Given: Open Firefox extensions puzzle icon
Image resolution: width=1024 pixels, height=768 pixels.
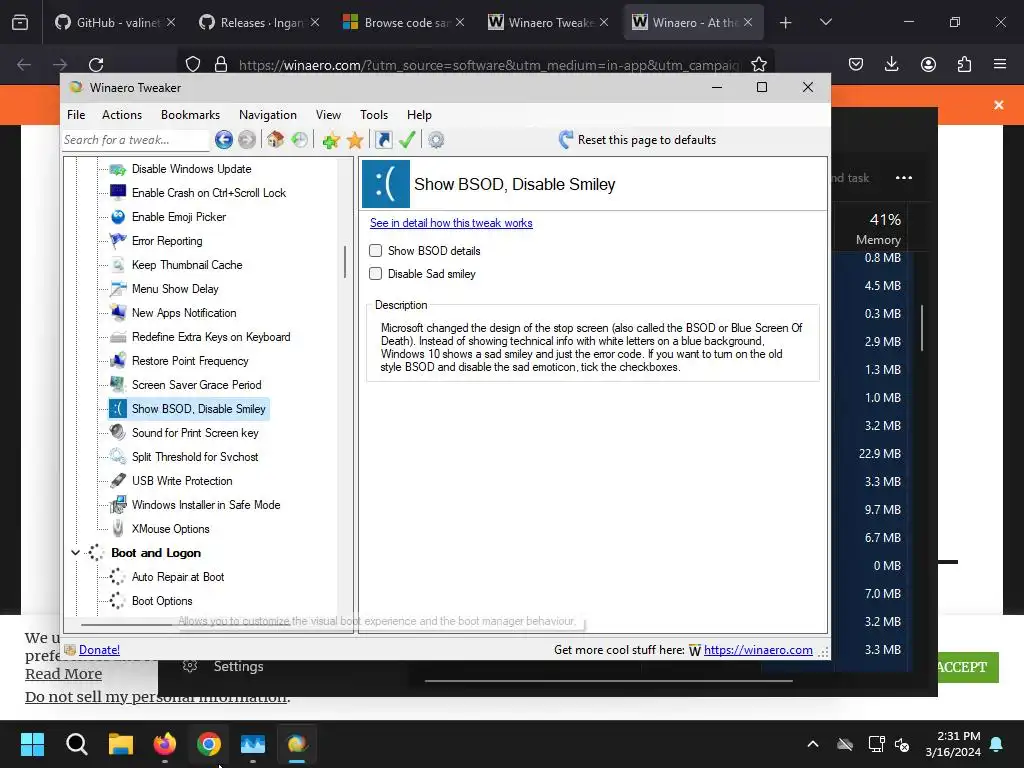Looking at the screenshot, I should point(964,64).
